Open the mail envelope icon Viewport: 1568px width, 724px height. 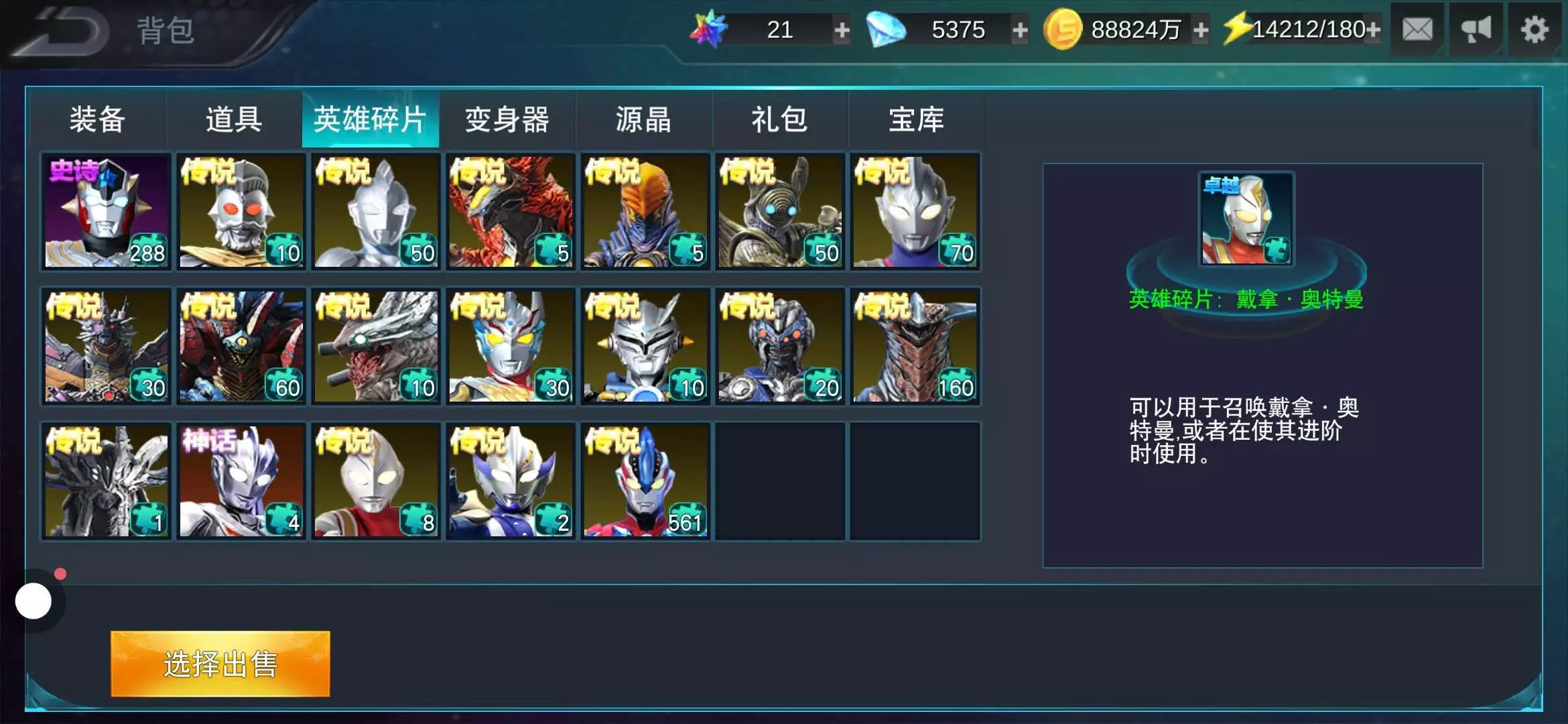click(1417, 29)
